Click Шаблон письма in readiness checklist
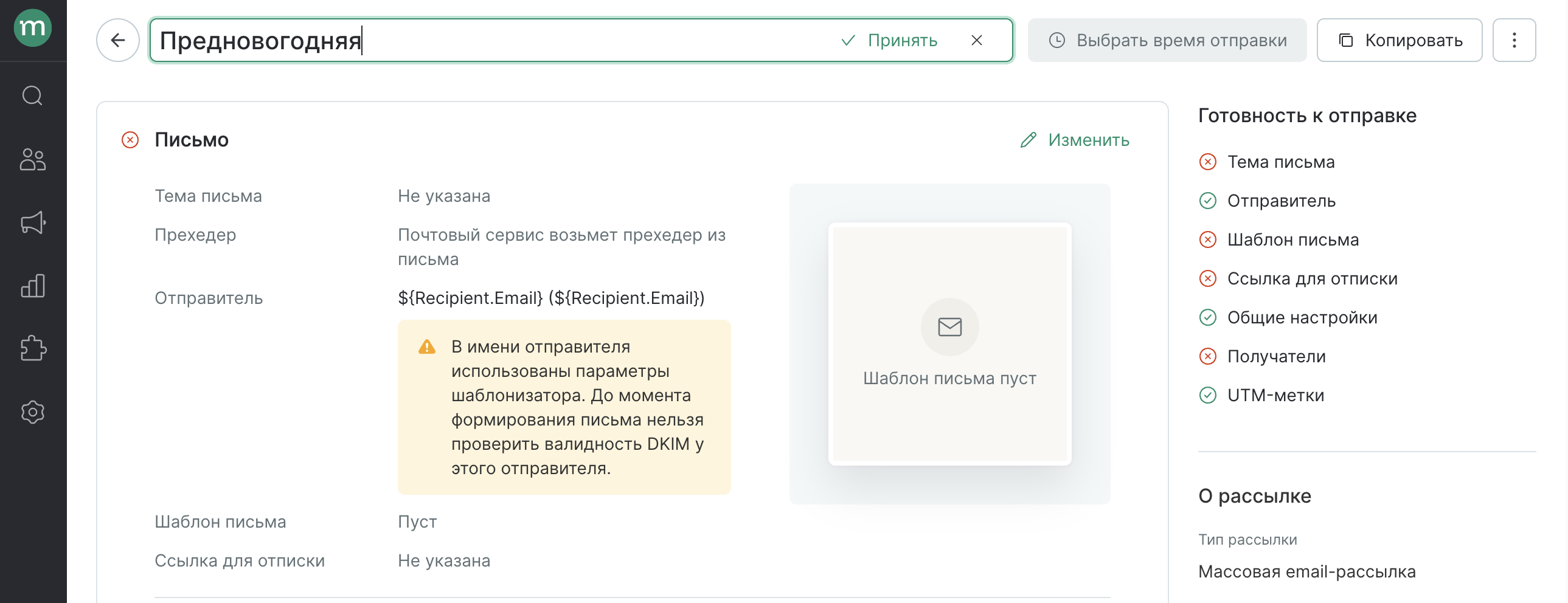The width and height of the screenshot is (1568, 603). tap(1293, 239)
